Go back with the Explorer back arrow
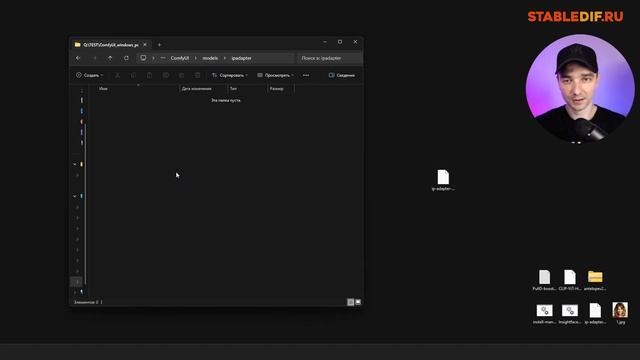Image resolution: width=640 pixels, height=360 pixels. tap(78, 58)
